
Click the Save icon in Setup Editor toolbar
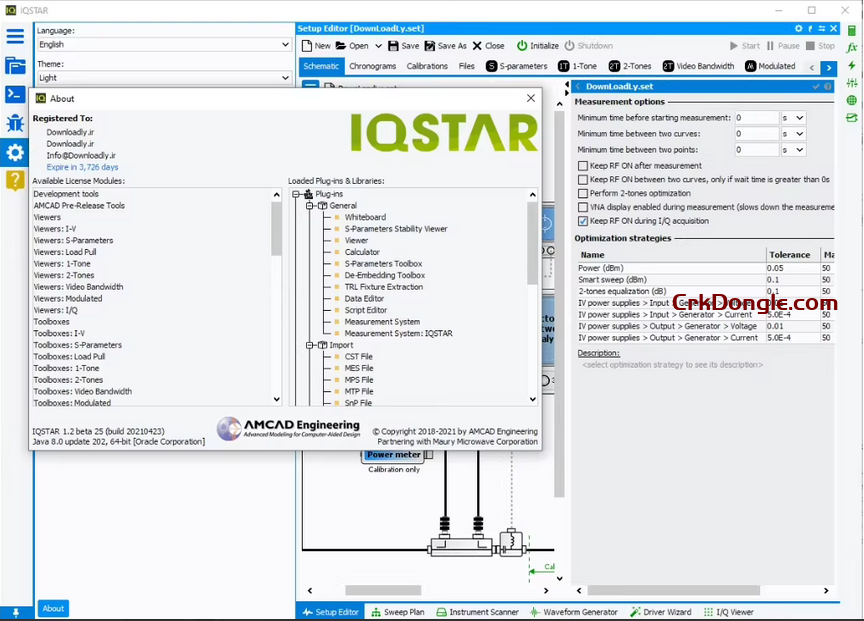[x=395, y=46]
